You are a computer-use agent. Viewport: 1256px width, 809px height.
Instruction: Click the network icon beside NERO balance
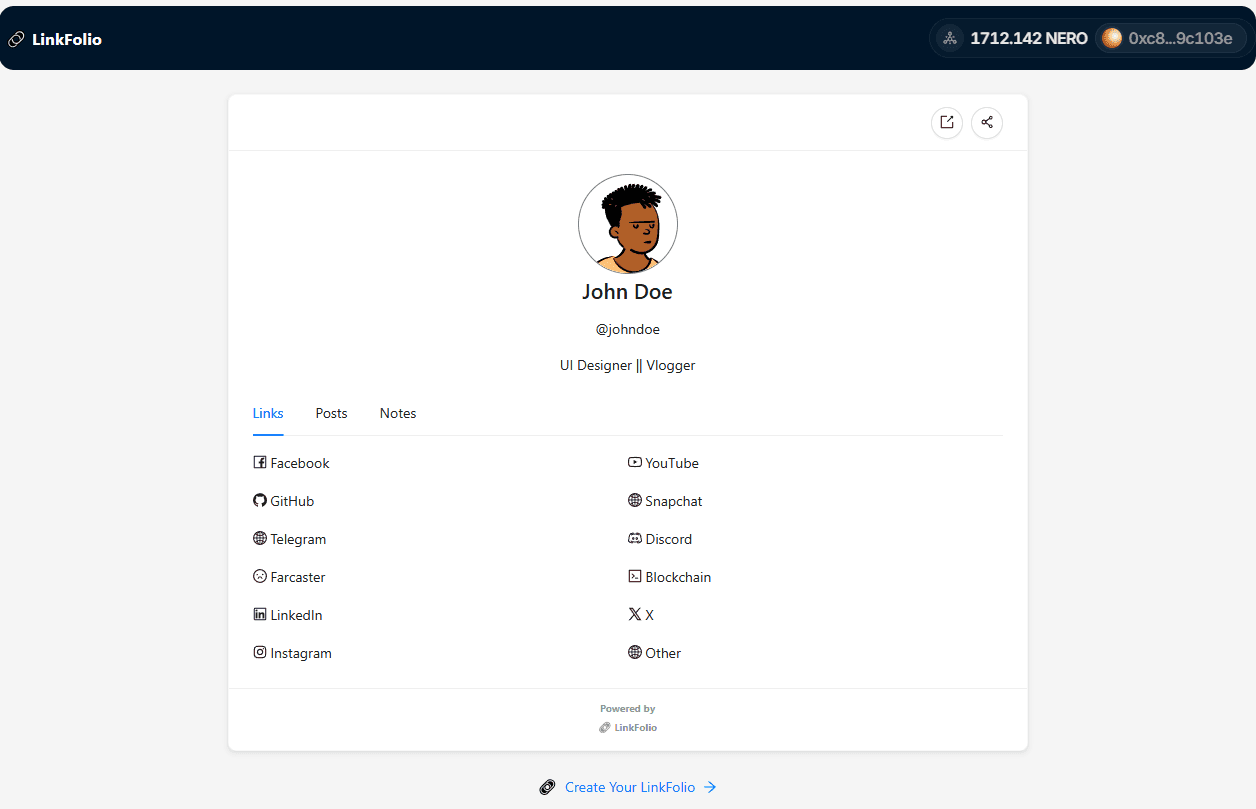point(950,38)
